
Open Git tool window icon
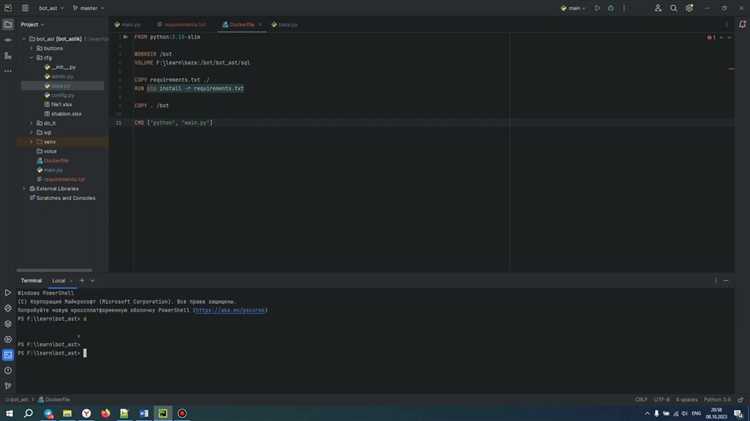tap(8, 386)
